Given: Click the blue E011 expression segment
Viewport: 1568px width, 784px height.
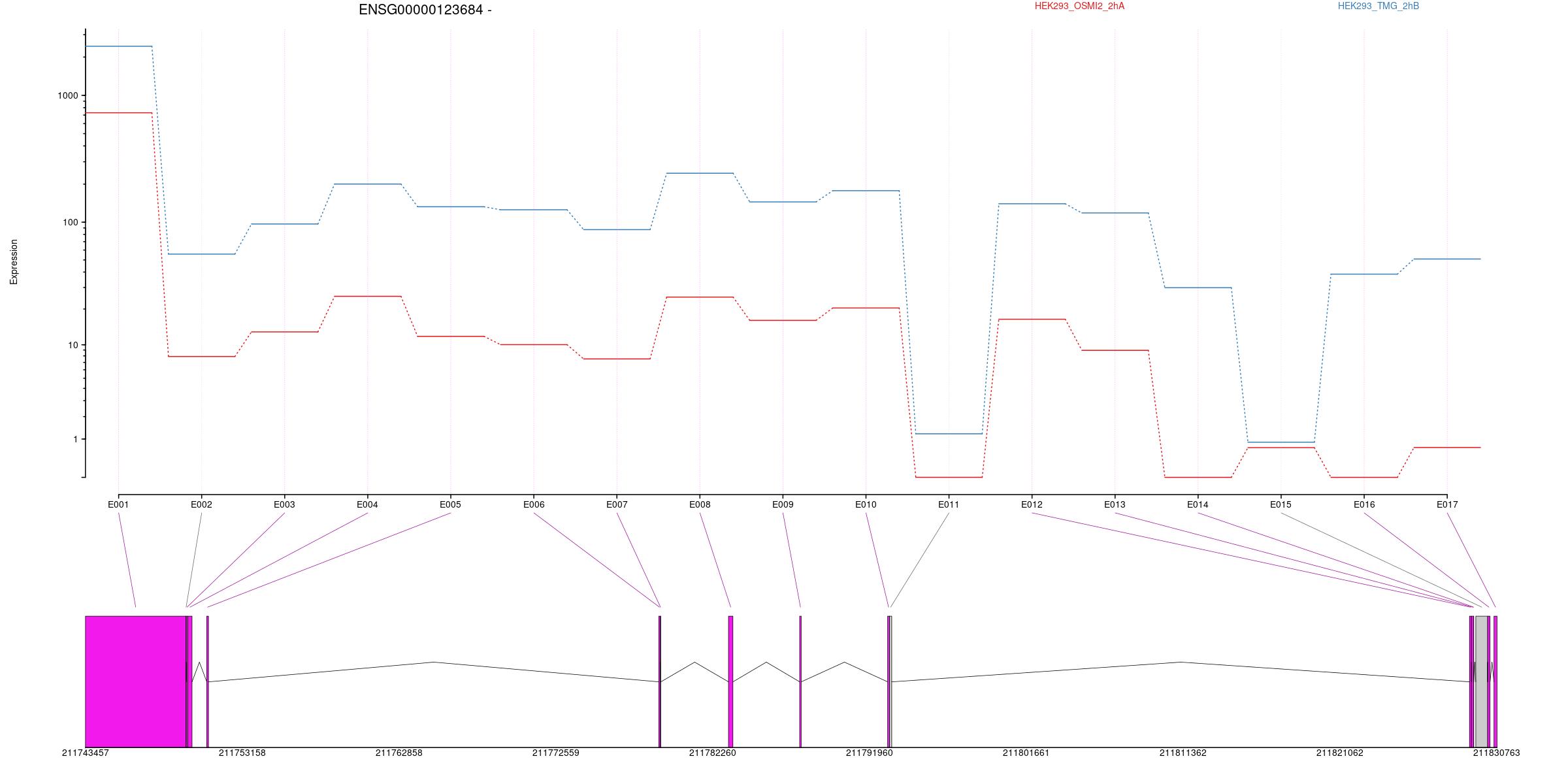Looking at the screenshot, I should [x=949, y=434].
